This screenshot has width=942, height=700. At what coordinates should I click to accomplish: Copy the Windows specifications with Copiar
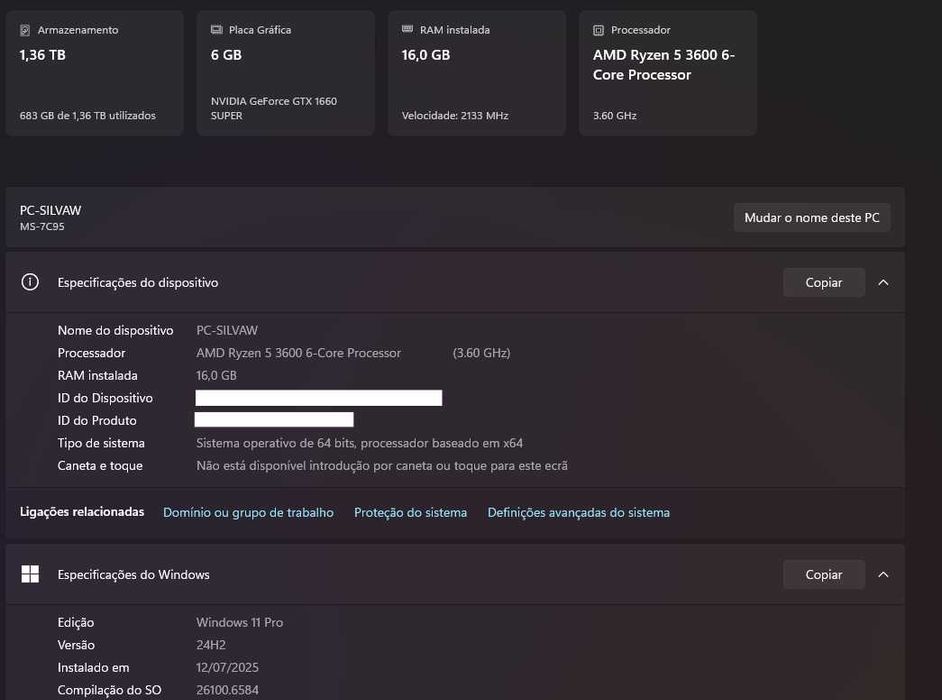pos(824,574)
